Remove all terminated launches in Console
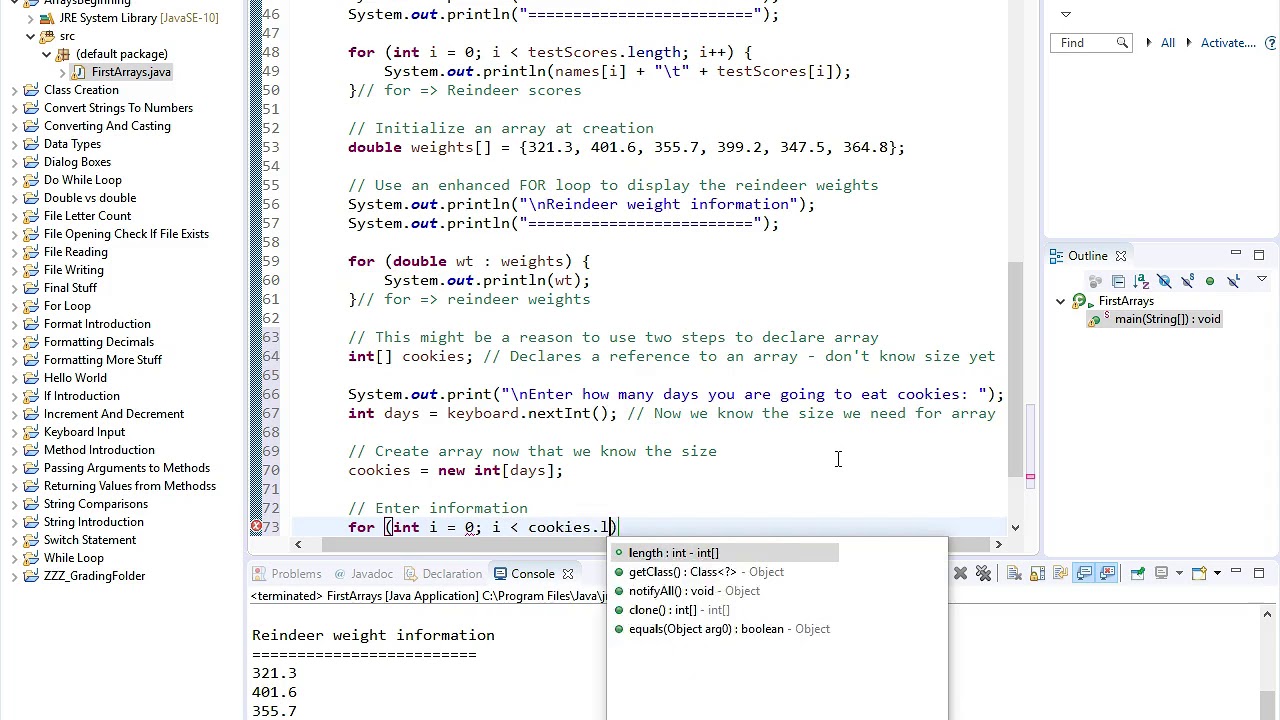The image size is (1280, 720). pos(983,573)
